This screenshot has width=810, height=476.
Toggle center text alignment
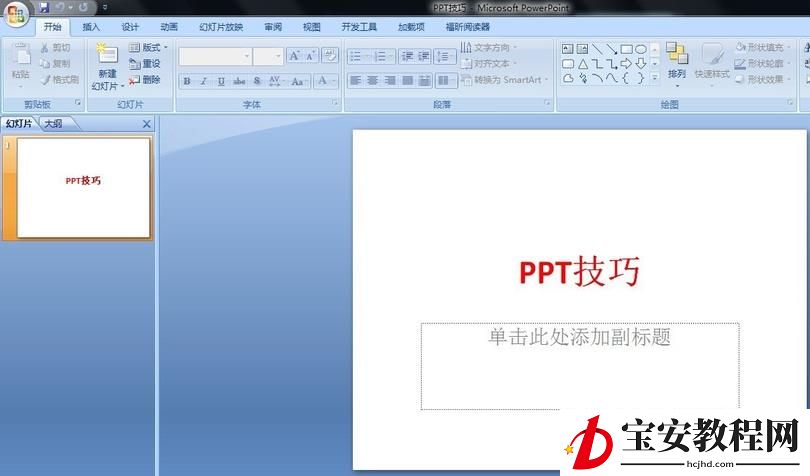pyautogui.click(x=373, y=81)
